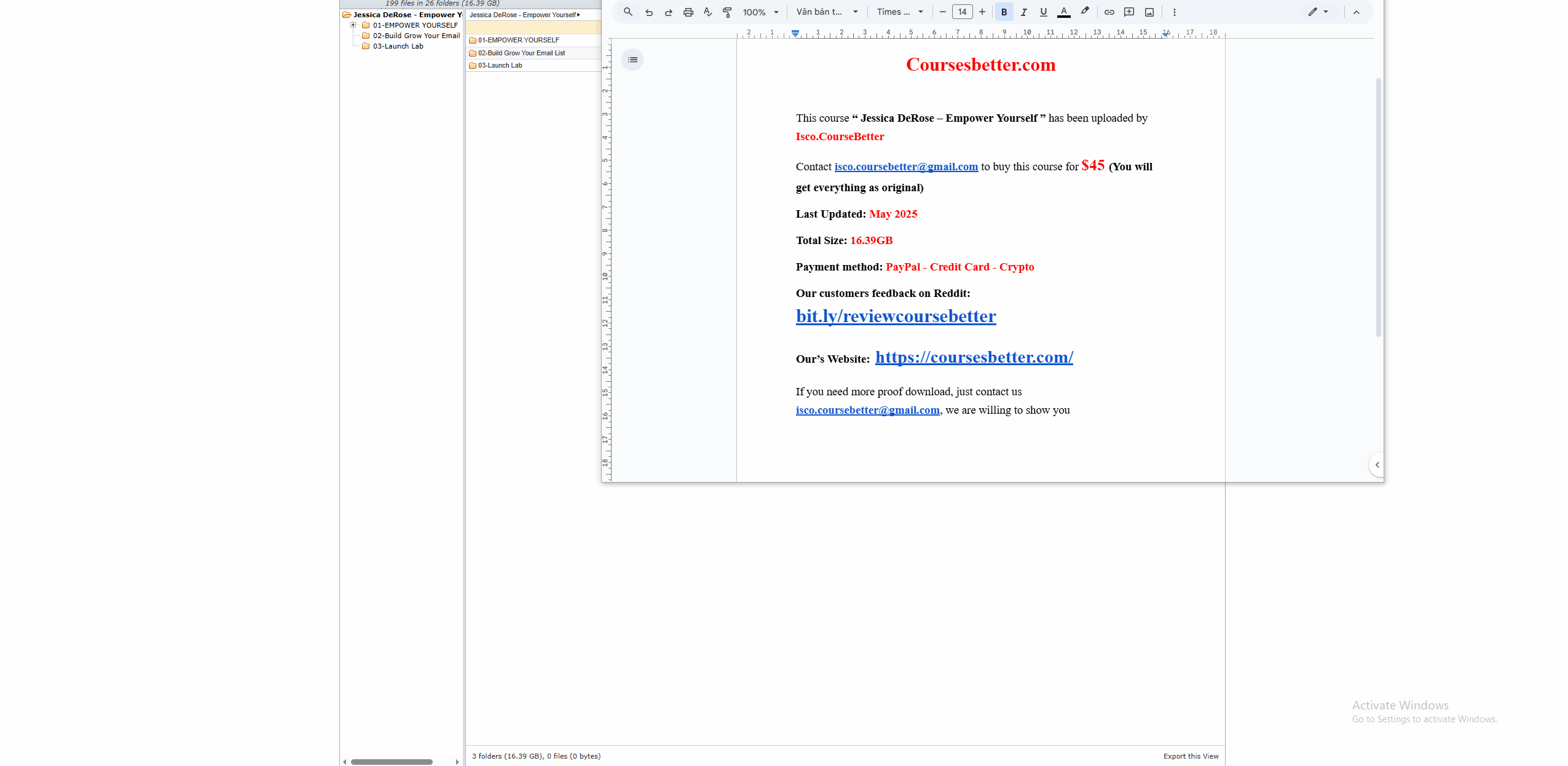1568x766 pixels.
Task: Toggle underline formatting
Action: 1043,12
